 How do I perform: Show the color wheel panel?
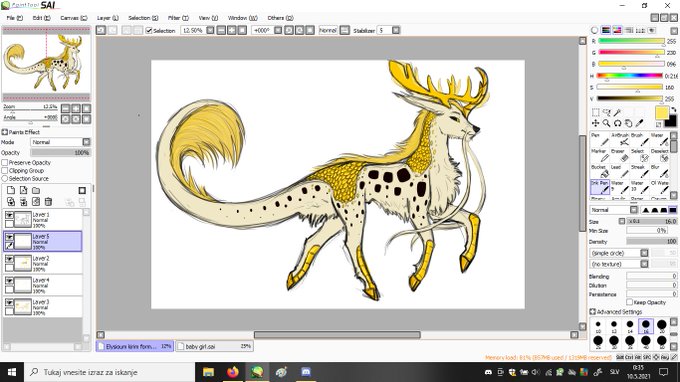tap(595, 30)
